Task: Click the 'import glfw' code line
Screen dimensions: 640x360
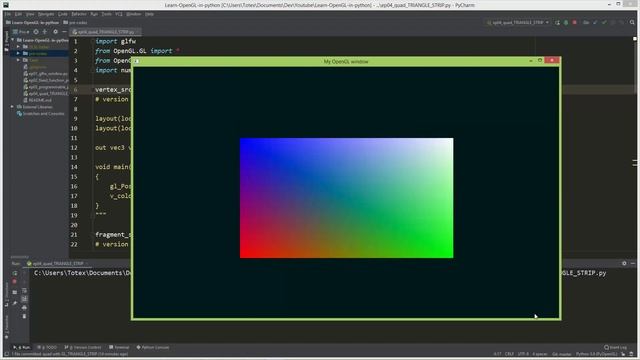Action: coord(116,41)
